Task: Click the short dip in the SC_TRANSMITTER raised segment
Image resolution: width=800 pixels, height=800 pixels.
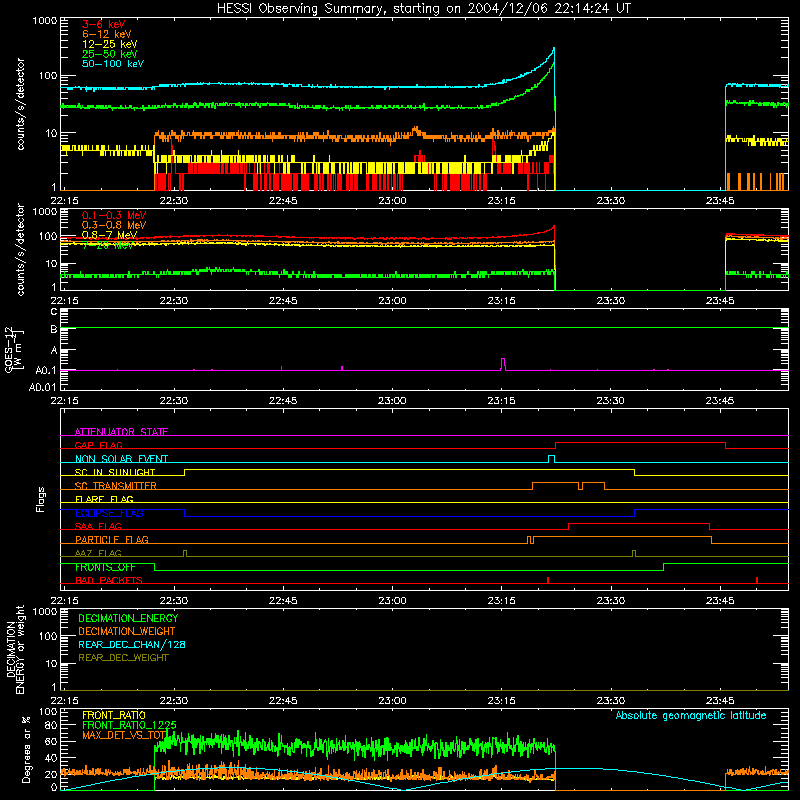Action: tap(581, 486)
